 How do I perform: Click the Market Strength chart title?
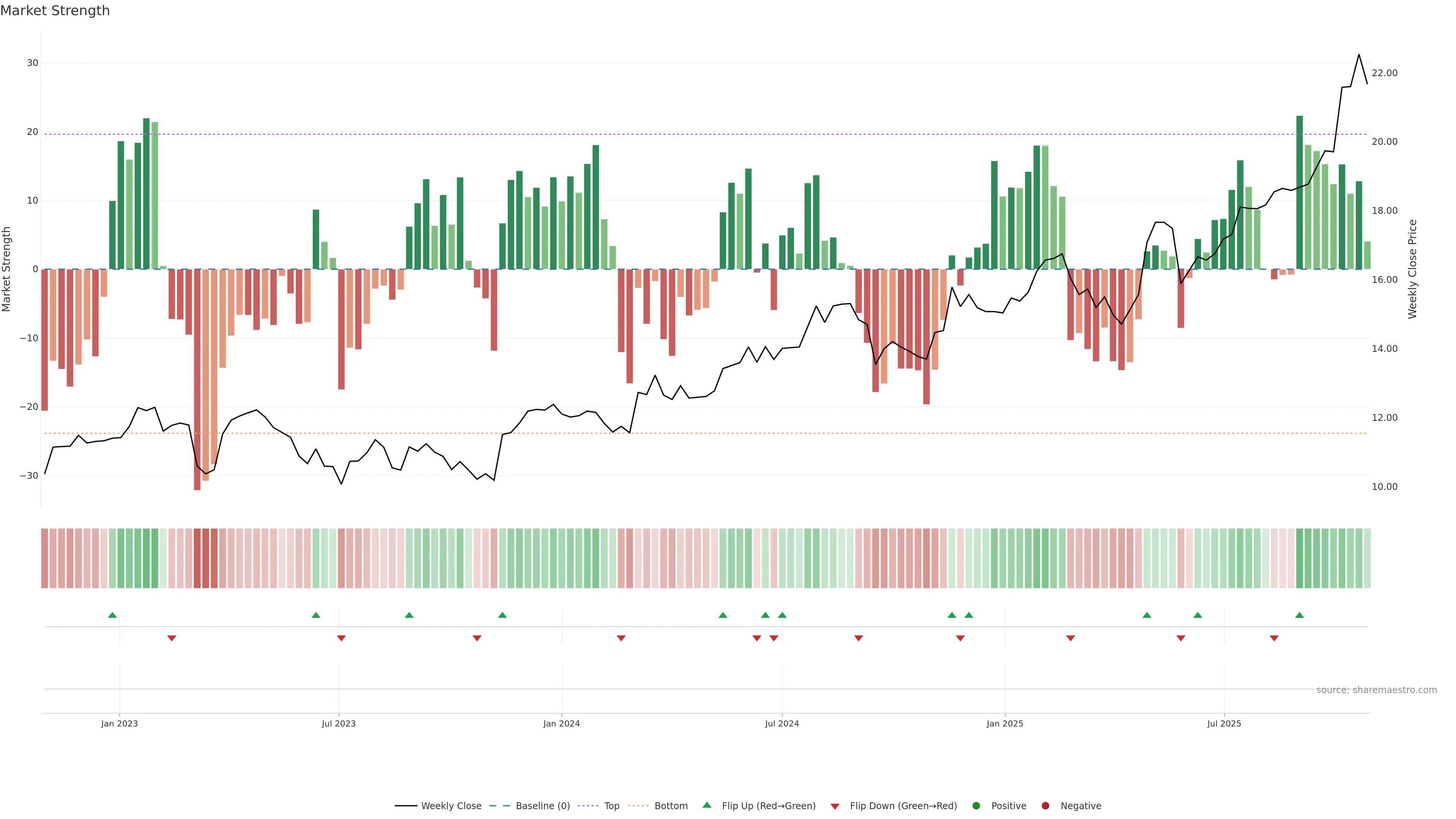[x=55, y=11]
